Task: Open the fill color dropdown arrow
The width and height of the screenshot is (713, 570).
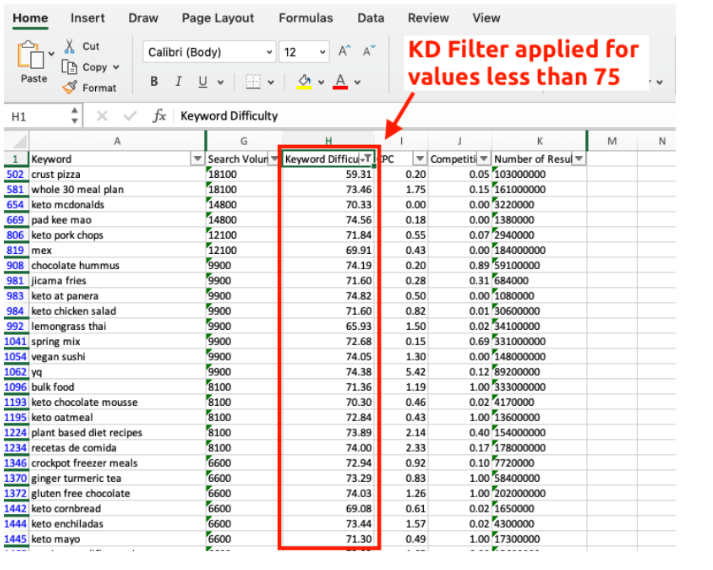Action: click(321, 82)
